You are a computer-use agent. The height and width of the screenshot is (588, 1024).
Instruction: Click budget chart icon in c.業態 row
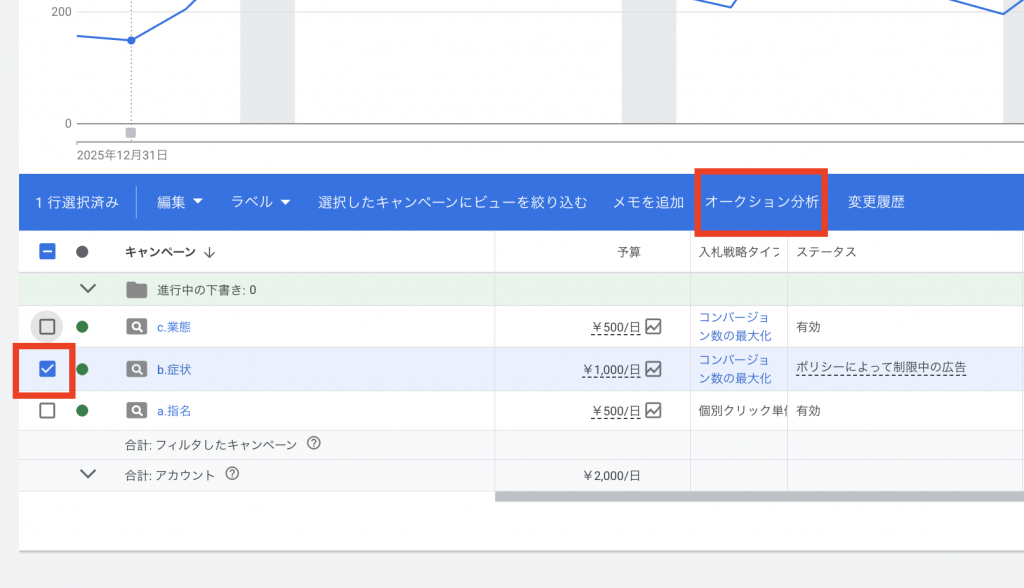click(653, 326)
